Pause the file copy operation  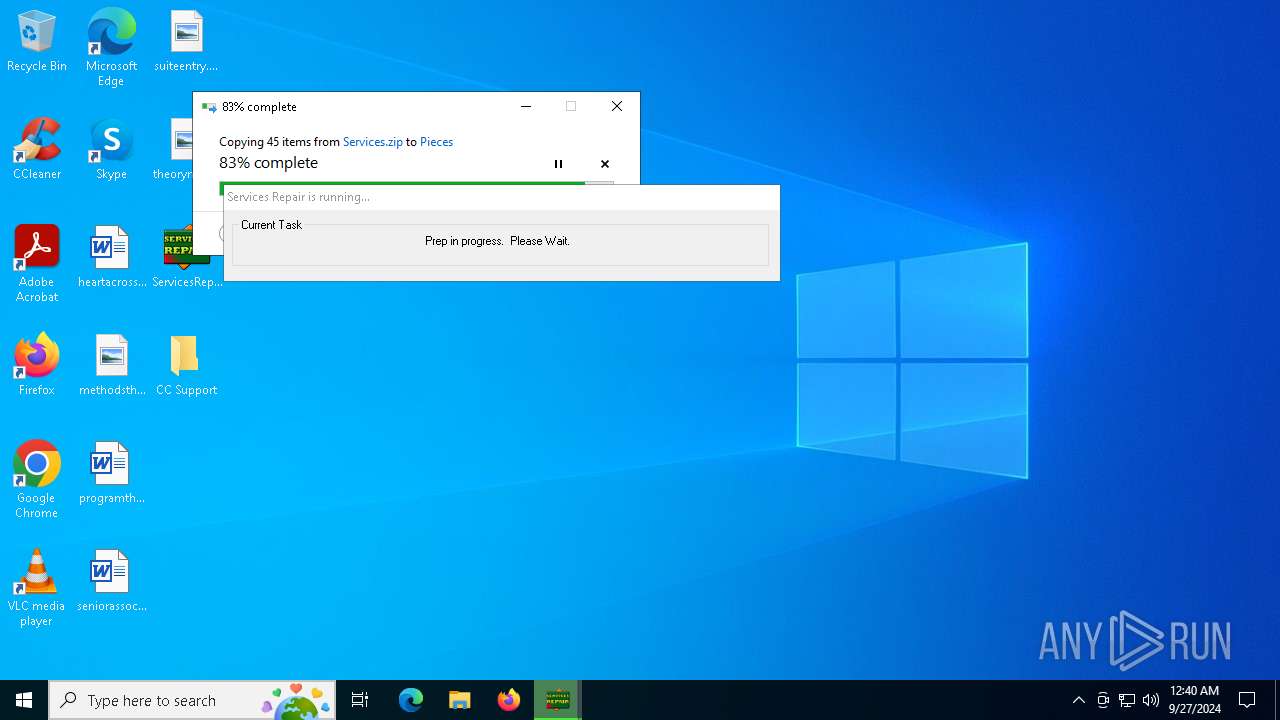point(558,164)
